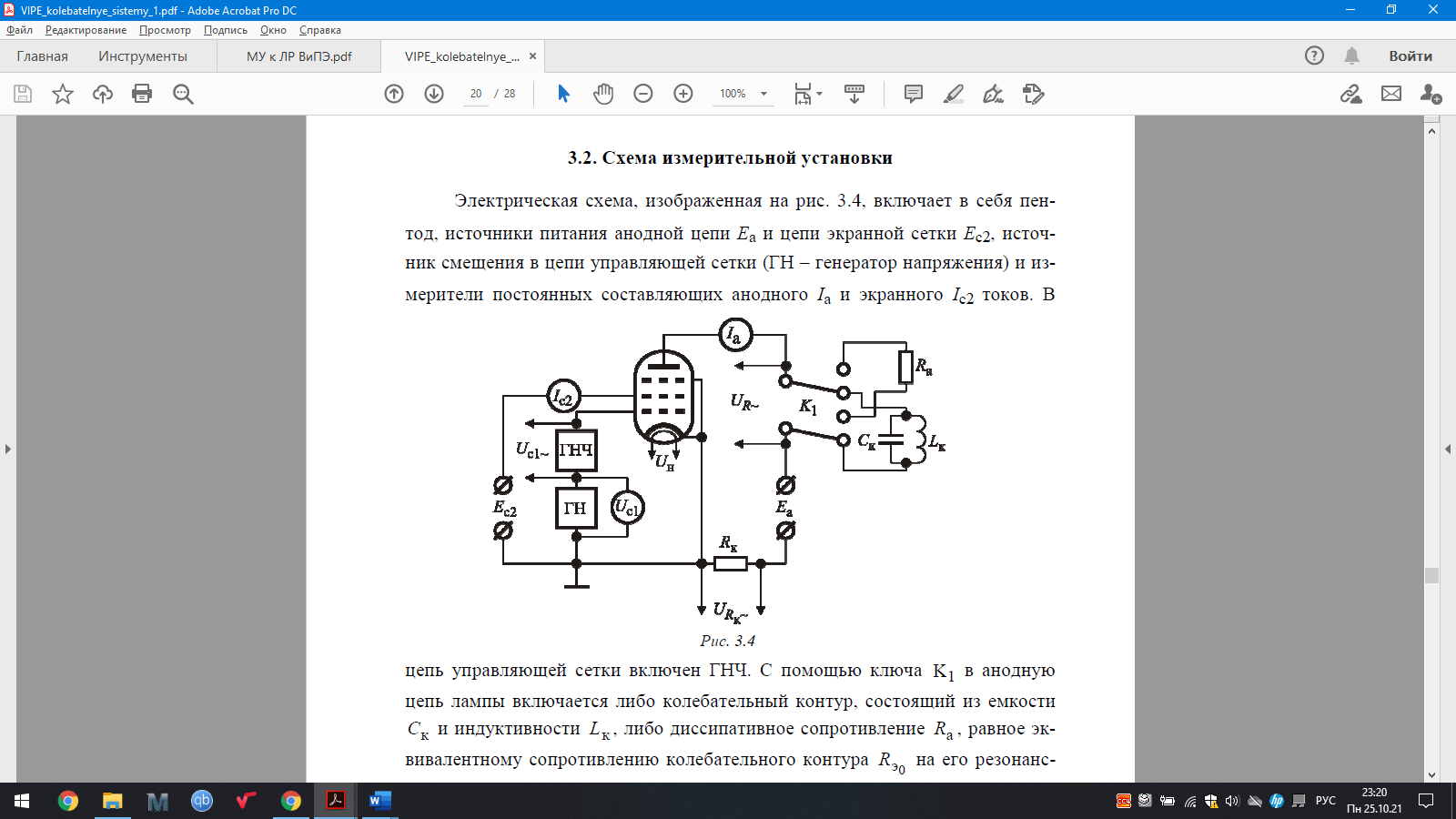Upload file to cloud icon
The height and width of the screenshot is (819, 1456).
103,94
